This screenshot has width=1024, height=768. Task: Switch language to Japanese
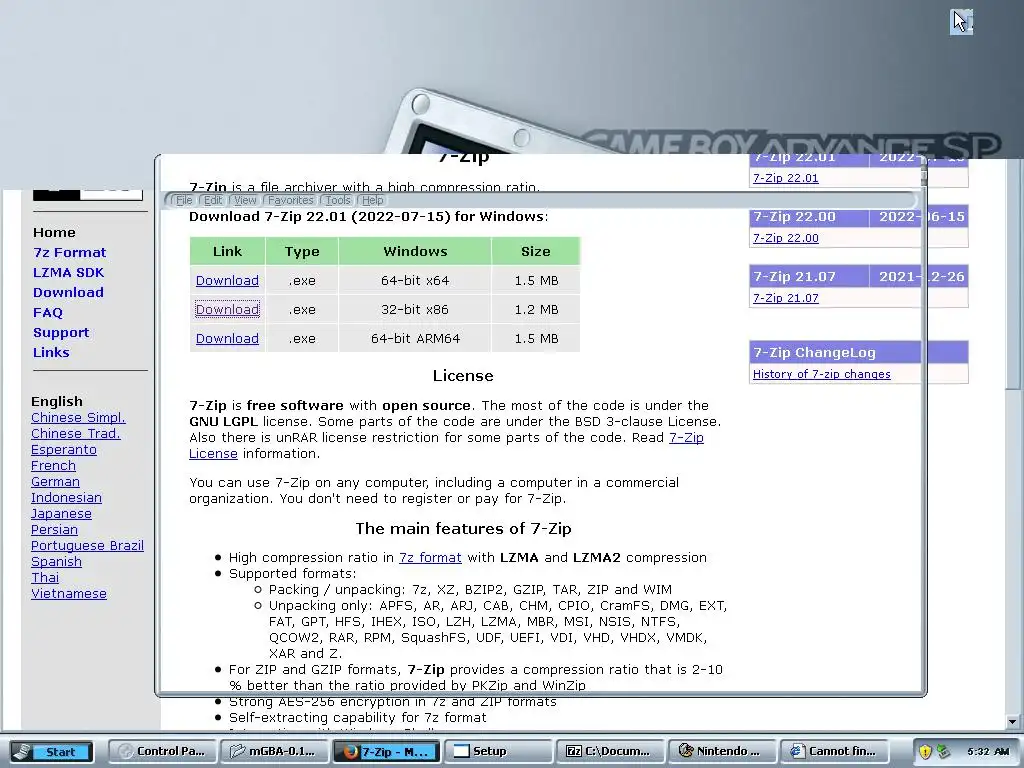coord(61,513)
